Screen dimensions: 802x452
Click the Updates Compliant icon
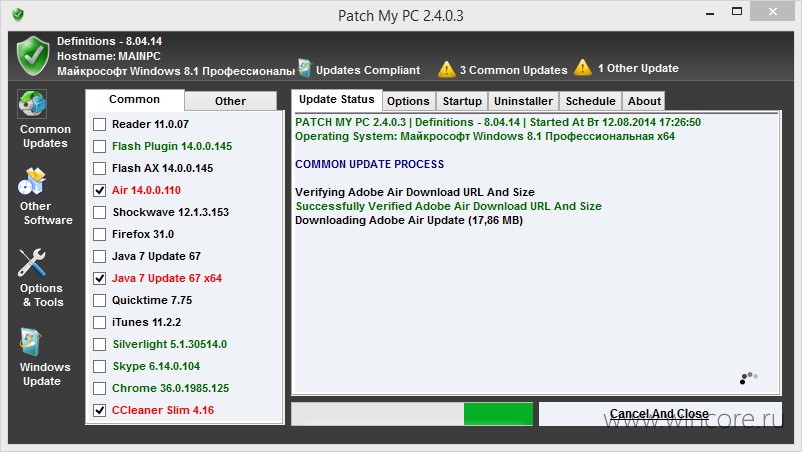(305, 68)
